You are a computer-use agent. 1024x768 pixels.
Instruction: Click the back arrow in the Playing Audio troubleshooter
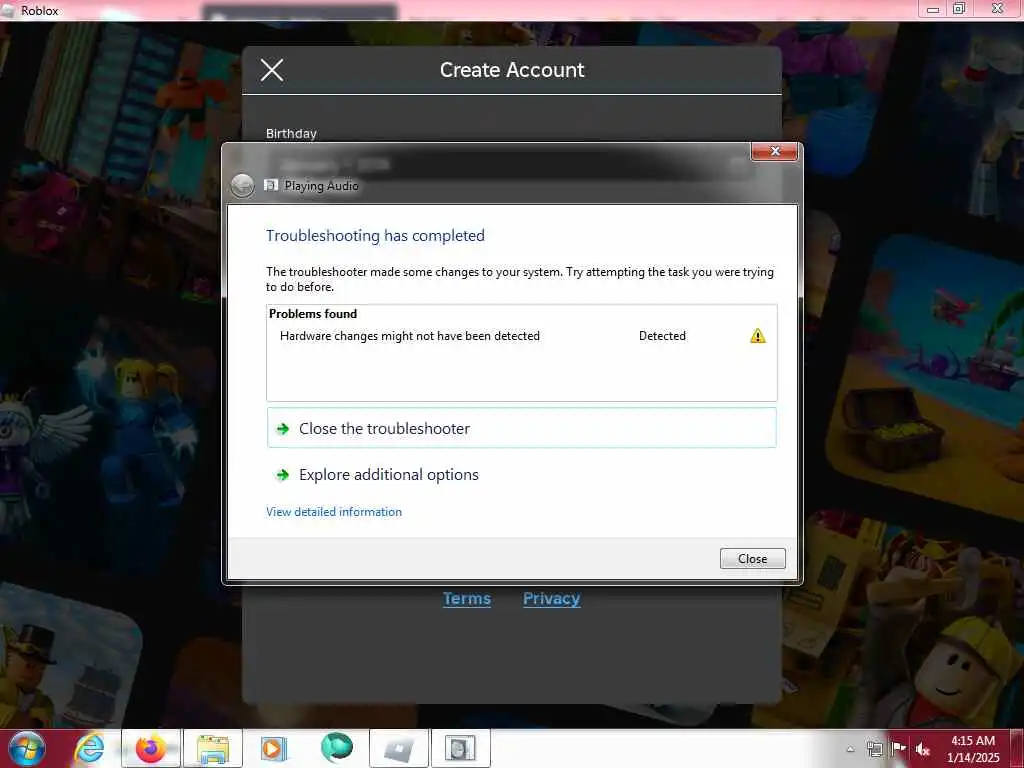click(242, 185)
